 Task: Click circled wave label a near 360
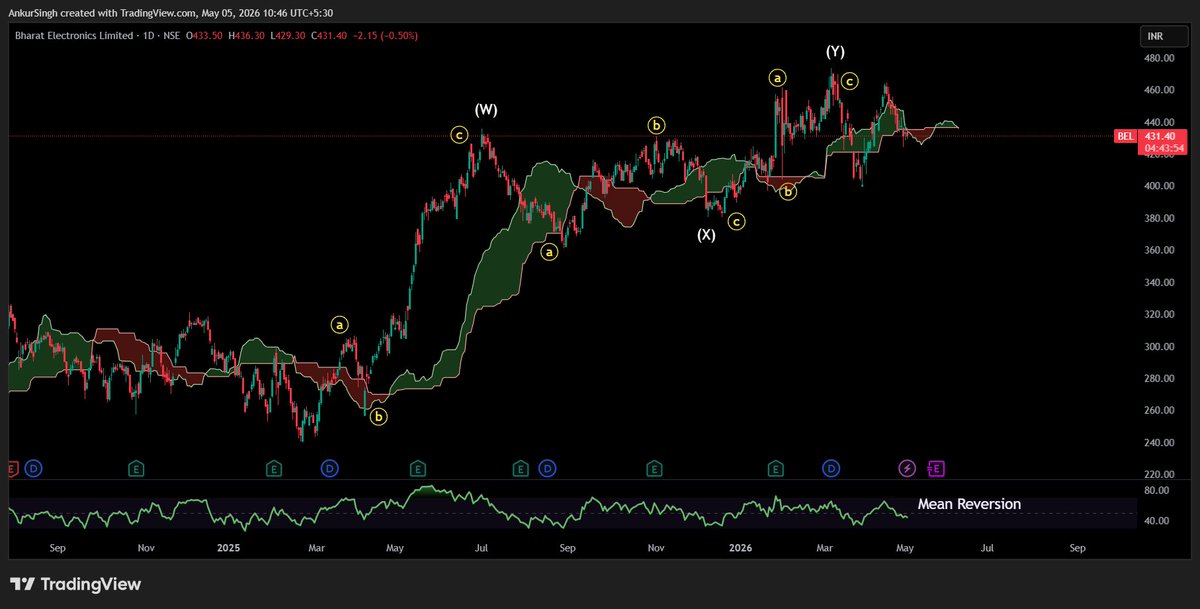tap(549, 253)
